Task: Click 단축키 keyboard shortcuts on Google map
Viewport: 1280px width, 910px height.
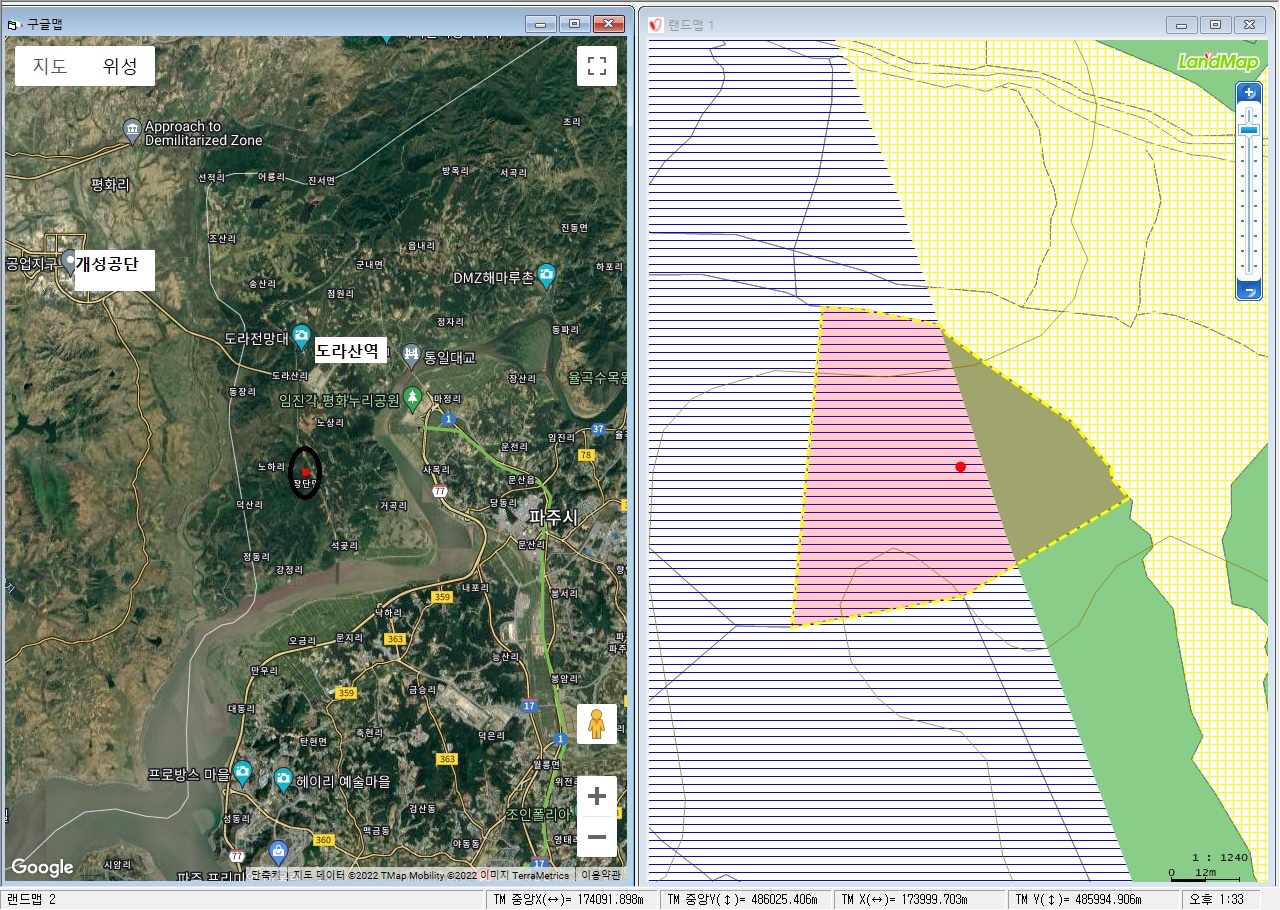Action: click(x=268, y=875)
